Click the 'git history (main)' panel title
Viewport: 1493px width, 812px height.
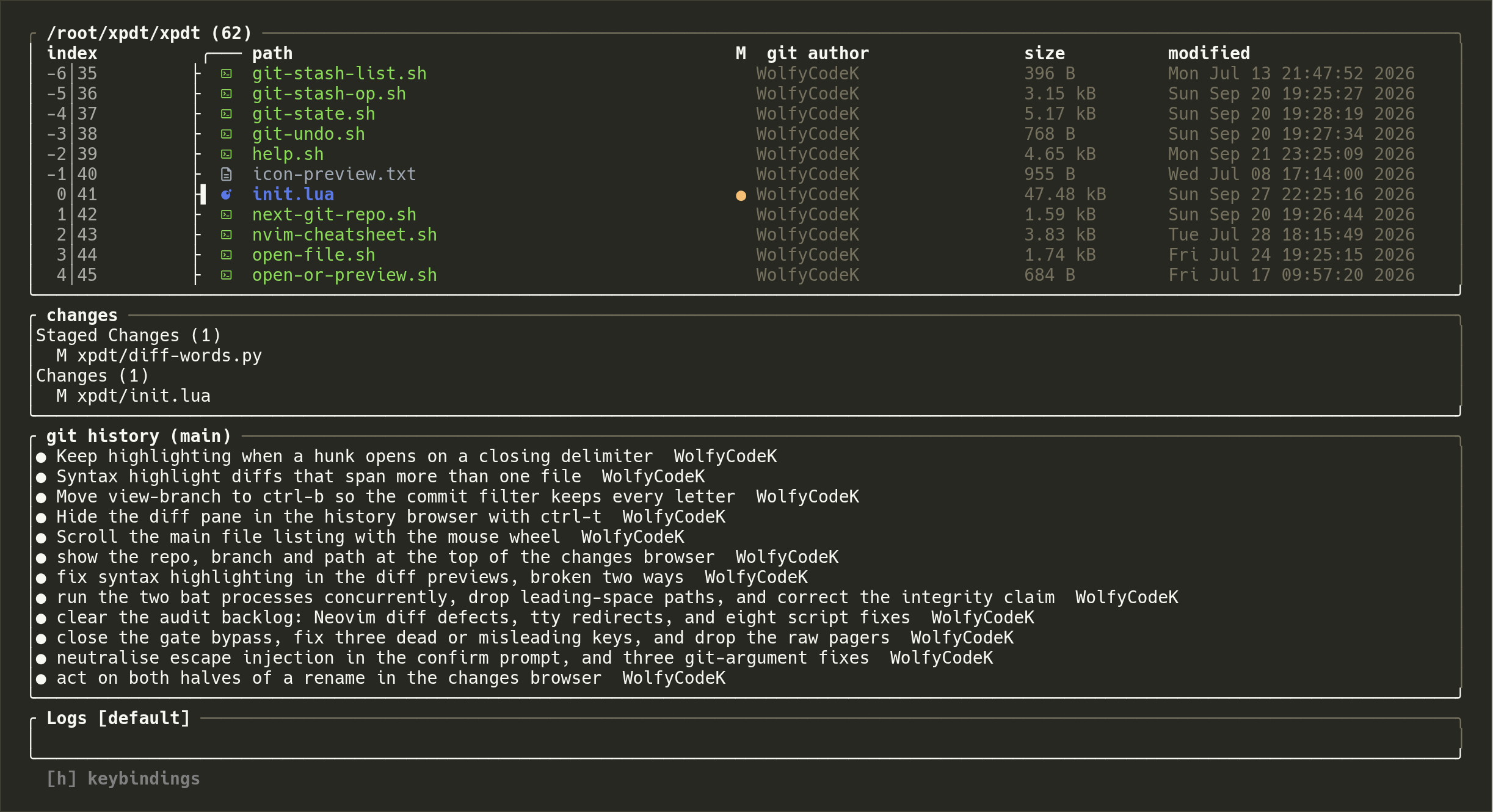coord(139,437)
